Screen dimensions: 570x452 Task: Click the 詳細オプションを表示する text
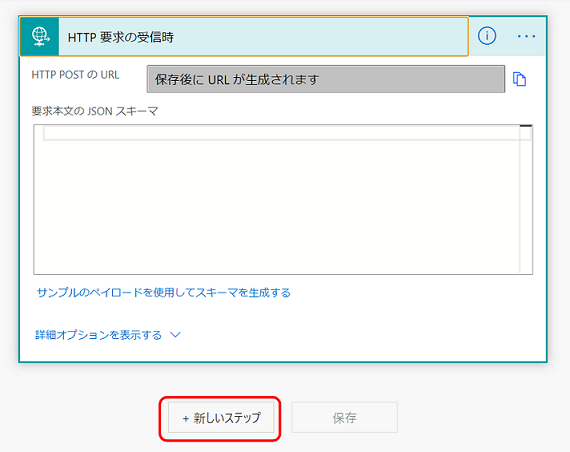[99, 335]
